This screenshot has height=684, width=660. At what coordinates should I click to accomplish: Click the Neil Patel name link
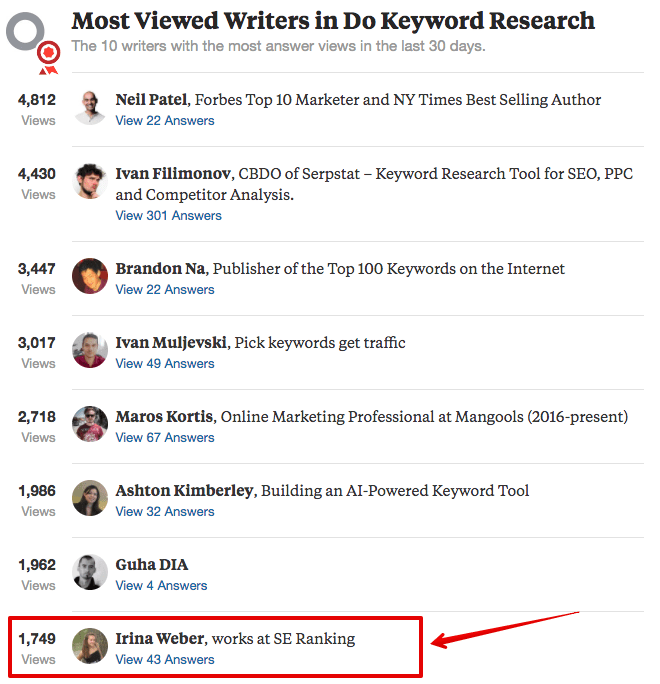tap(151, 100)
